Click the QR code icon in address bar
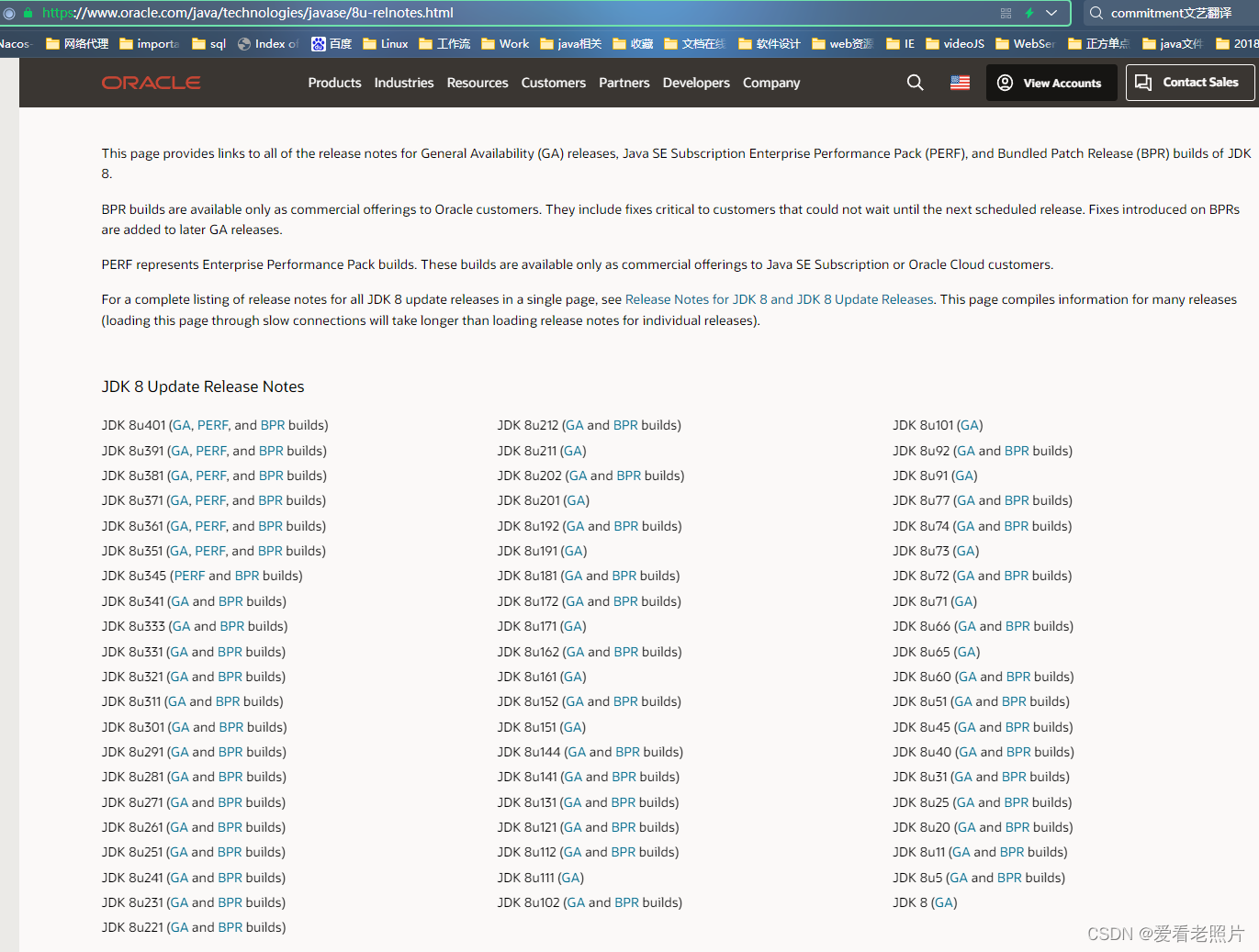 point(1006,13)
